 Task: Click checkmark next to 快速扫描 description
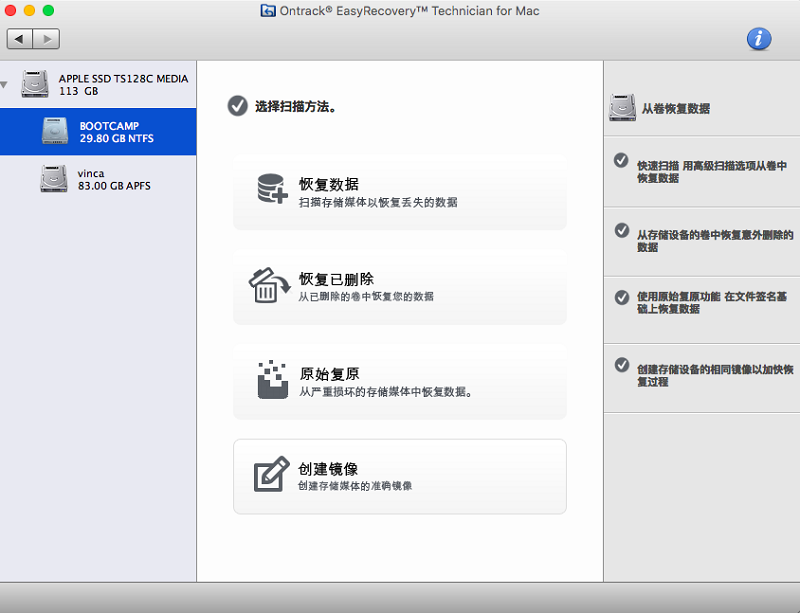pyautogui.click(x=621, y=160)
